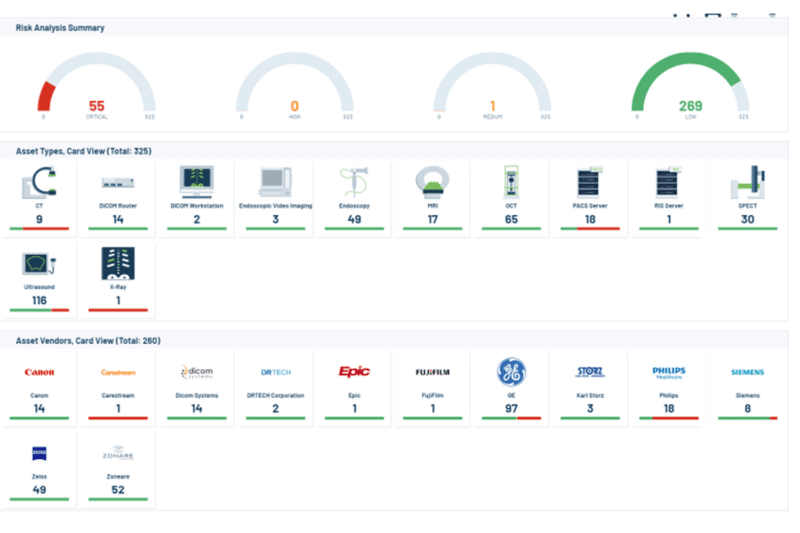Viewport: 800px width, 533px height.
Task: Click the Zeiss count 49
Action: point(39,490)
